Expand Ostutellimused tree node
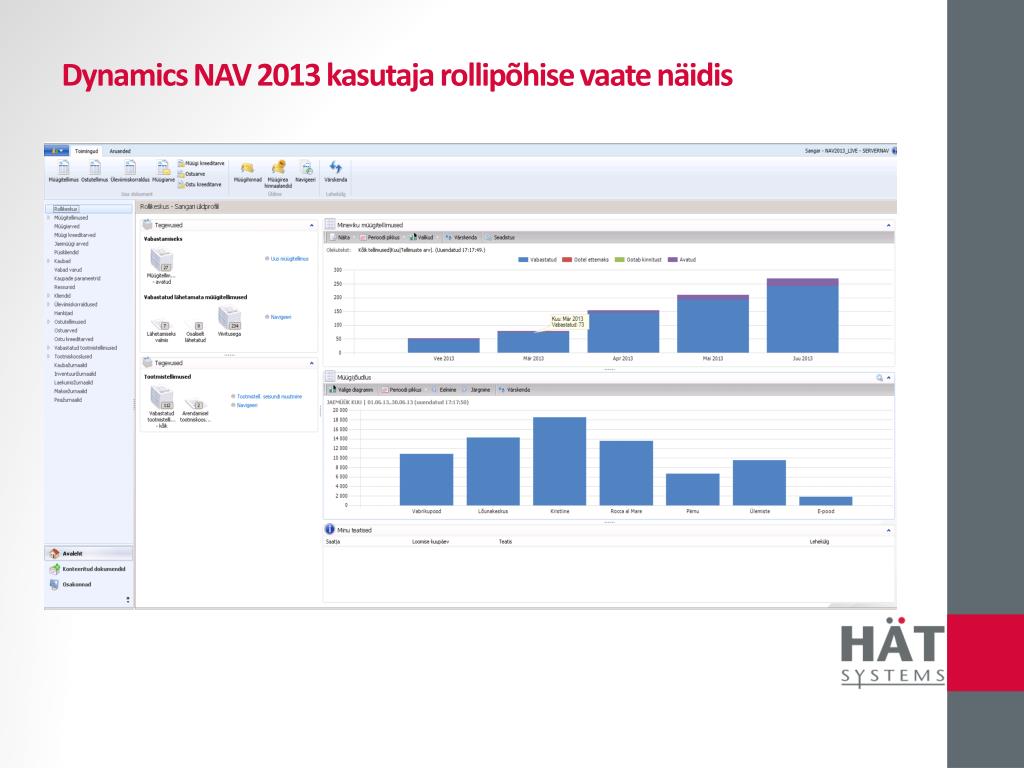Viewport: 1024px width, 768px height. point(48,322)
